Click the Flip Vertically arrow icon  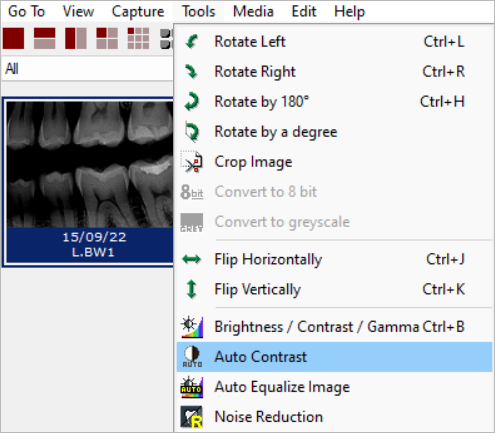coord(192,289)
